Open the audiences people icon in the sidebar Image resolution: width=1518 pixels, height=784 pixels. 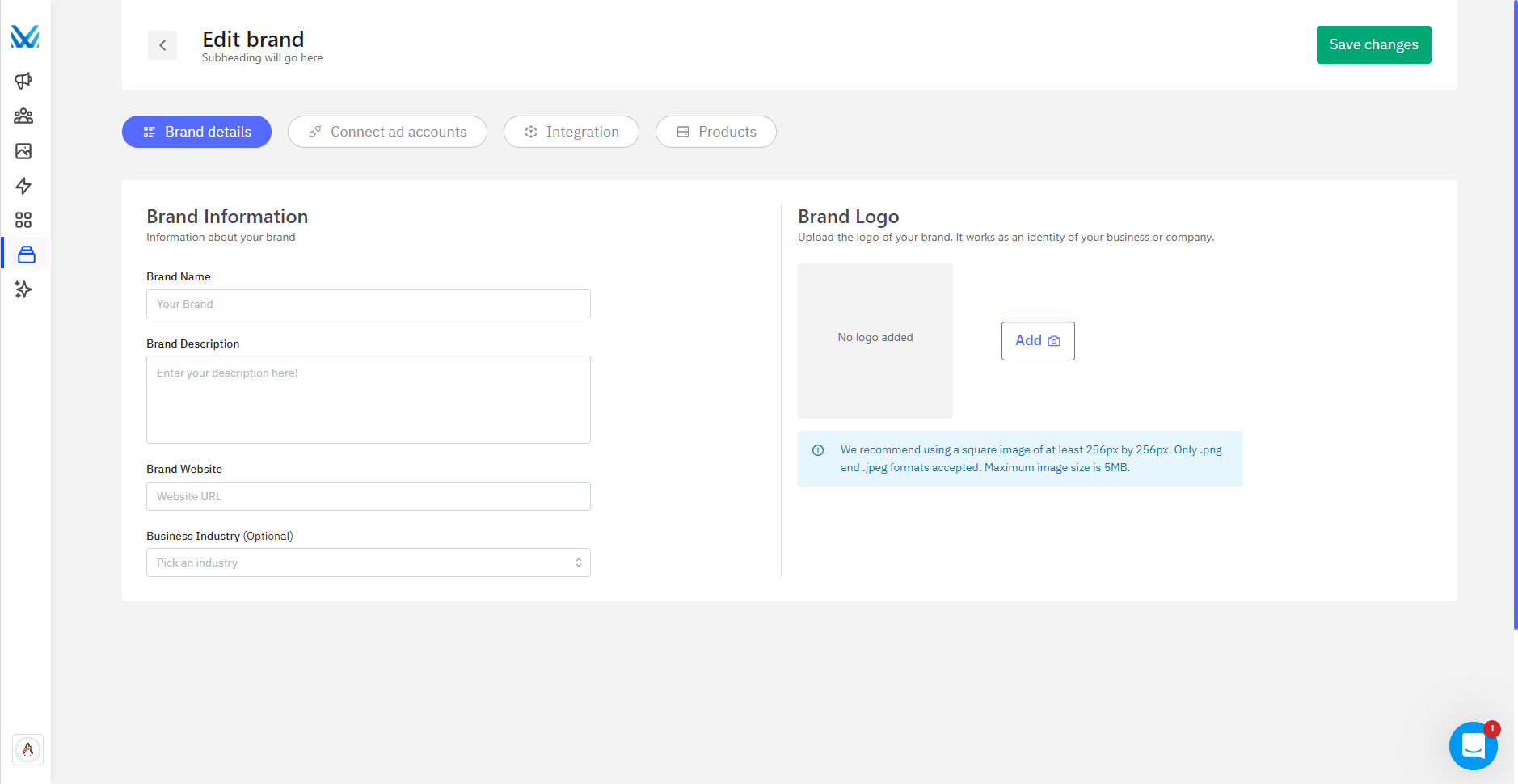tap(23, 116)
